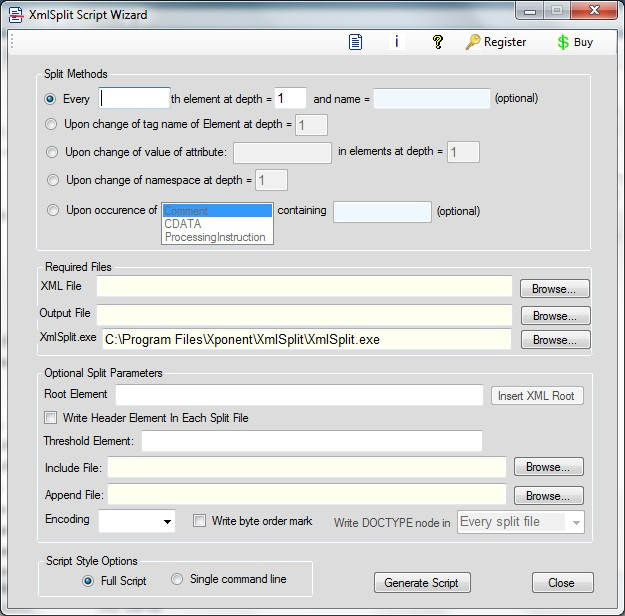This screenshot has height=616, width=625.
Task: Check 'Write byte order mark' option
Action: tap(199, 521)
